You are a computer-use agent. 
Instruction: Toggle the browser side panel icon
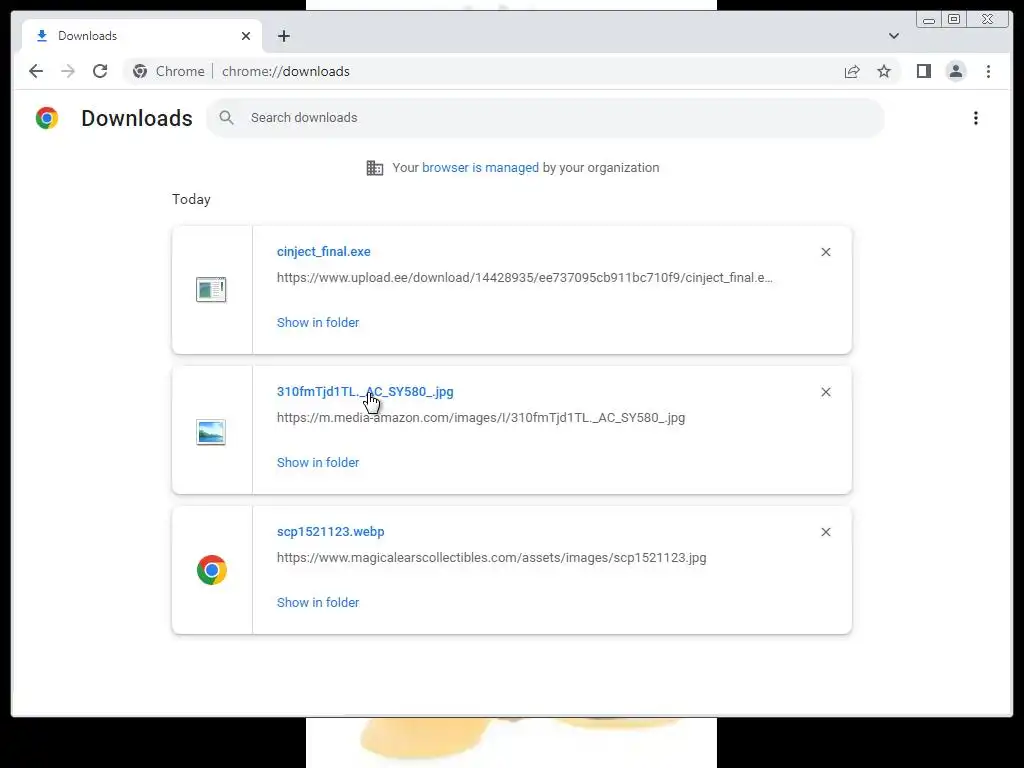tap(923, 71)
